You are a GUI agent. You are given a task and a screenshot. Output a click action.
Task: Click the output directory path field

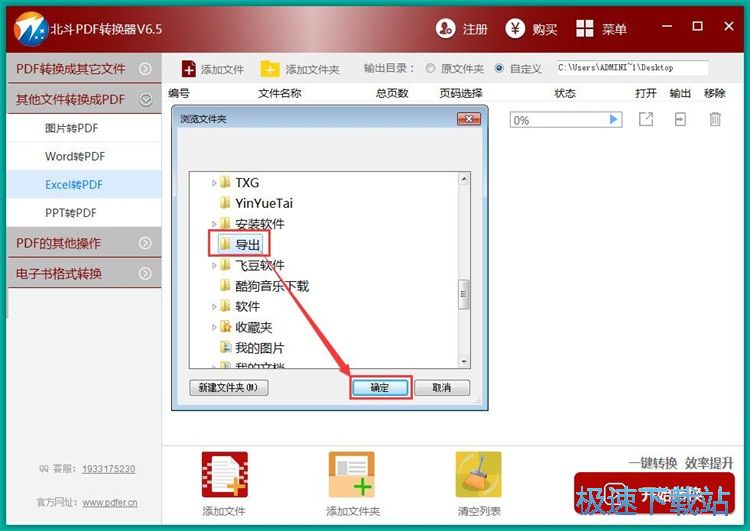coord(632,68)
